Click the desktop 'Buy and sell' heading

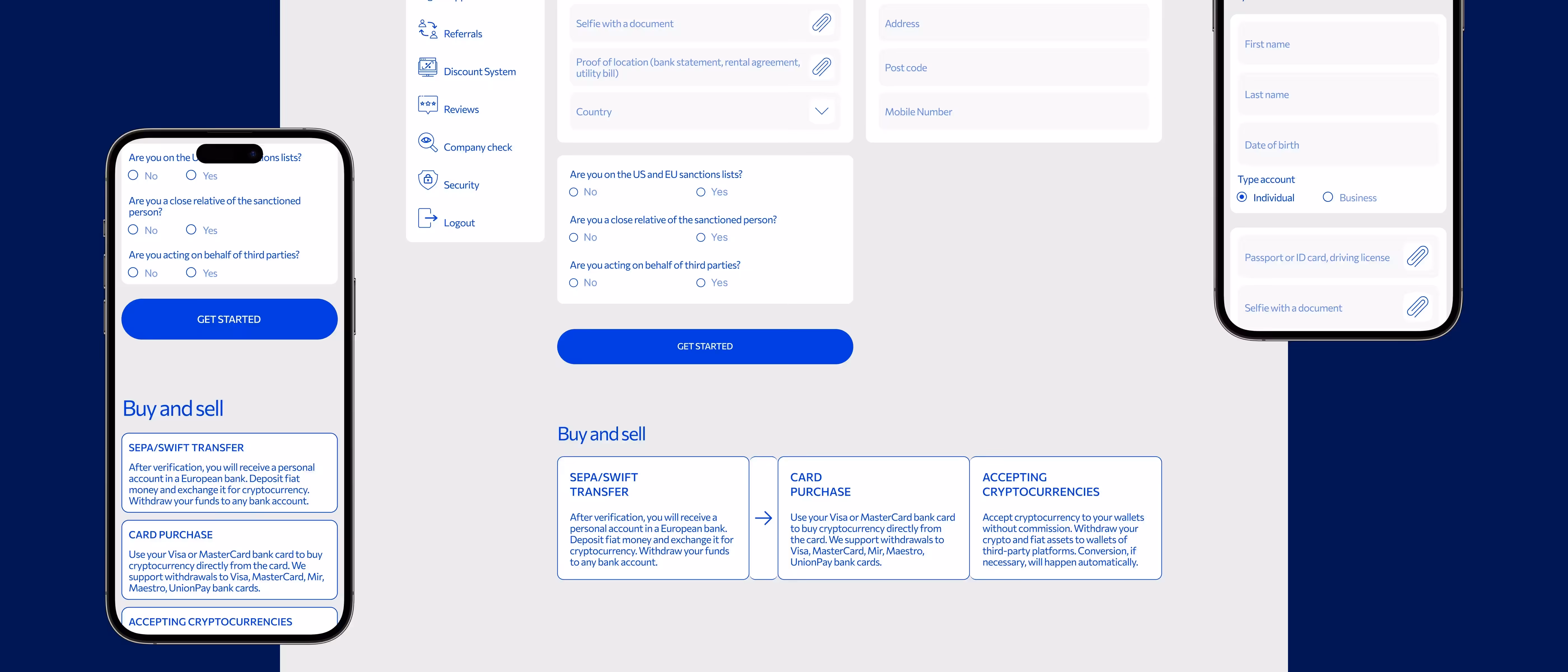601,434
